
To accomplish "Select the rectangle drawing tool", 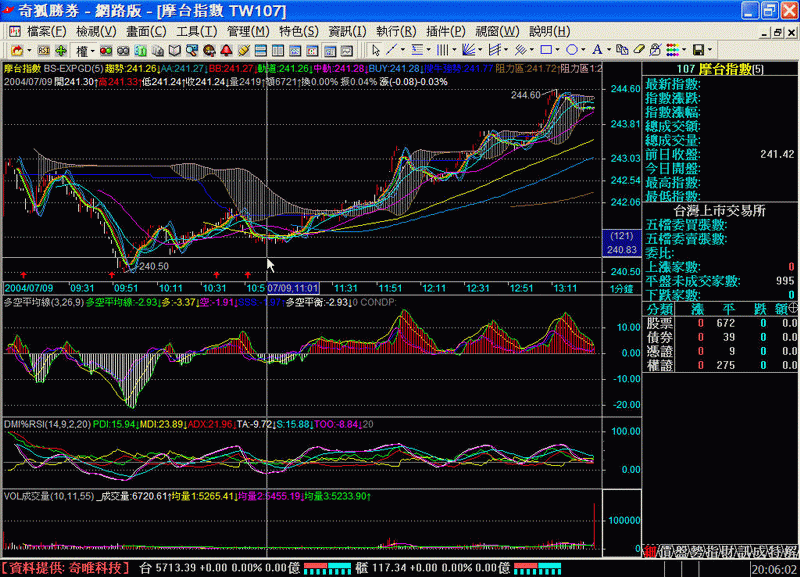I will tap(546, 49).
